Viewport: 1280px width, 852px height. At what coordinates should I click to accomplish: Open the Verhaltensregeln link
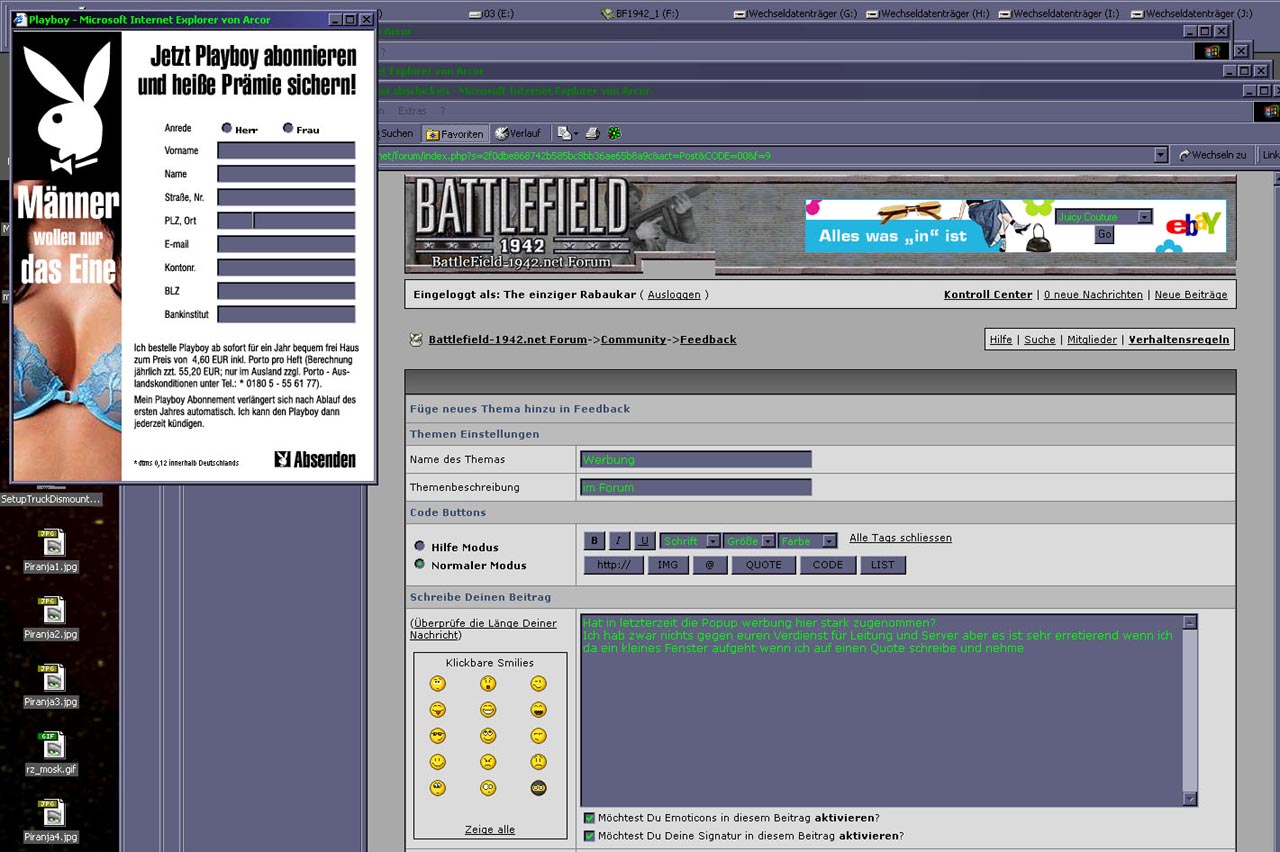(x=1179, y=340)
